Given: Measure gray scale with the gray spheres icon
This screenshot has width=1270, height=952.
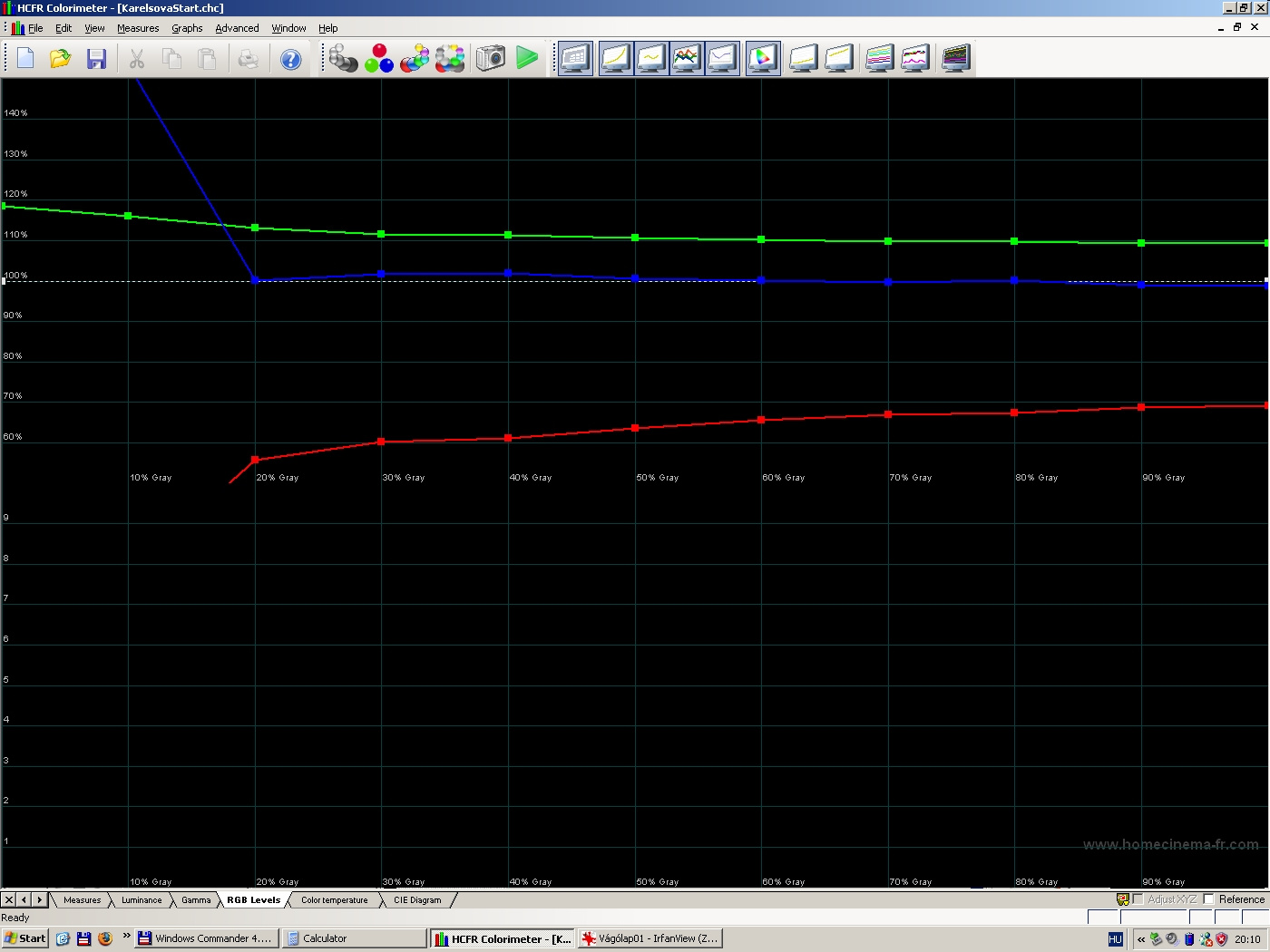Looking at the screenshot, I should tap(343, 59).
